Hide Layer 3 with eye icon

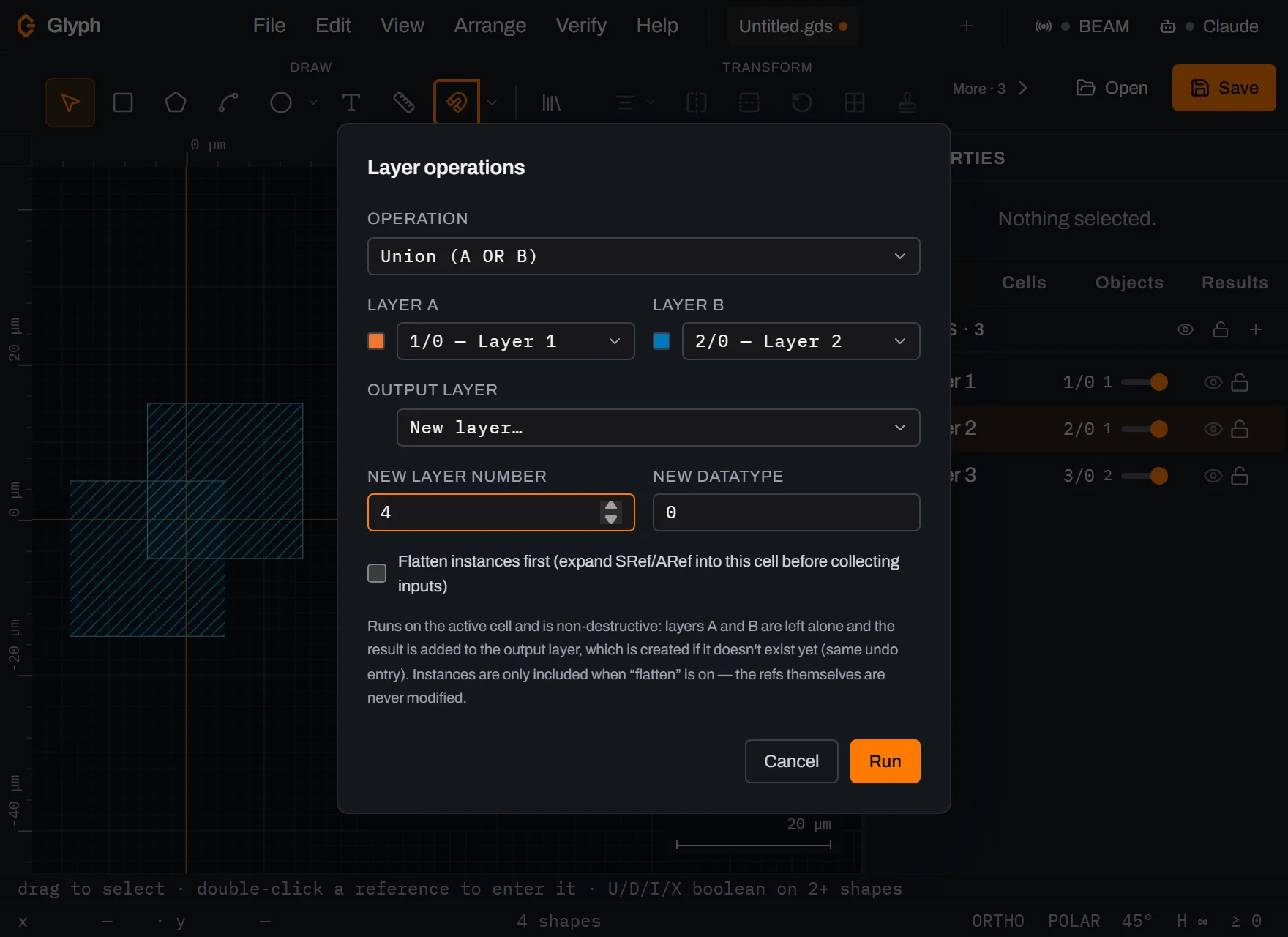(1213, 476)
